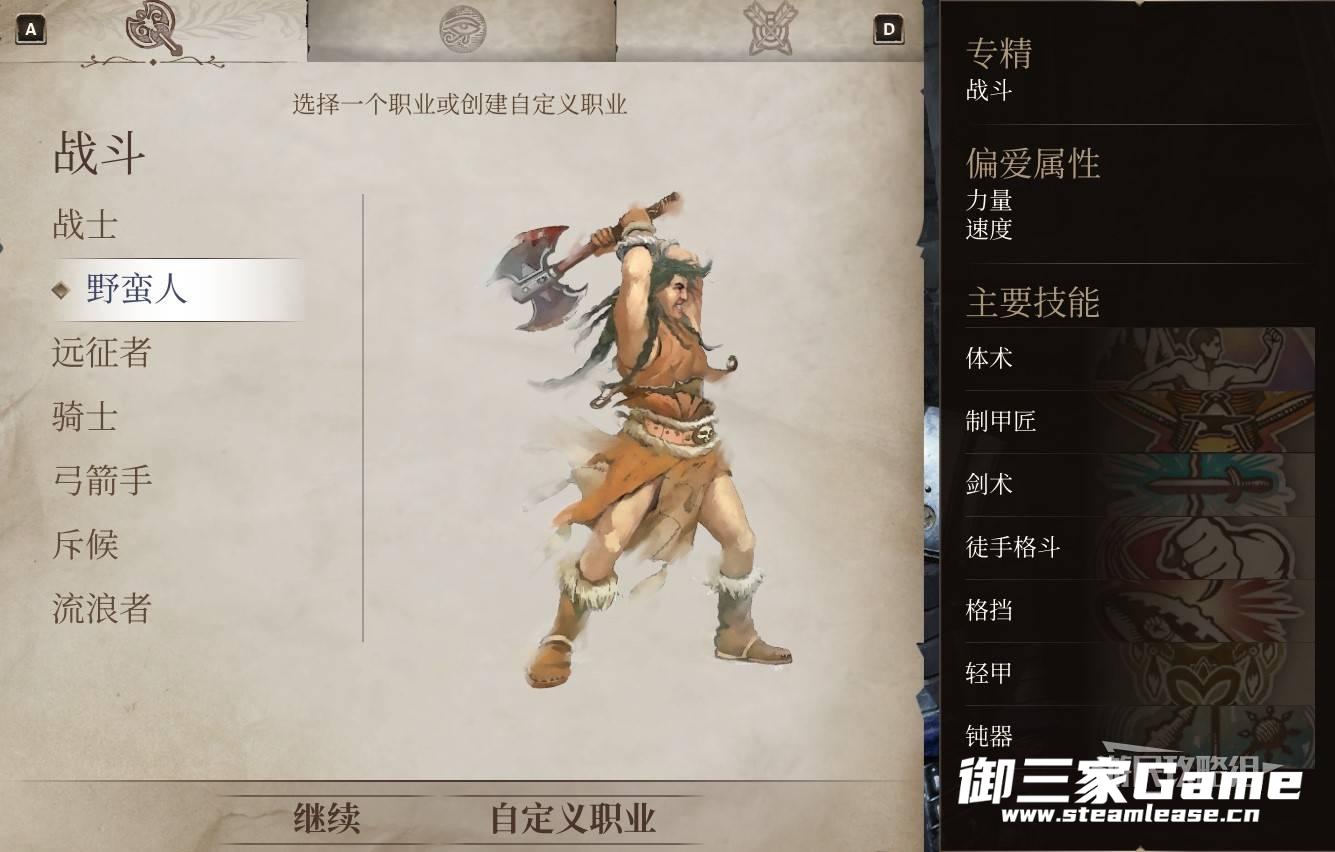Open the 自定义职业 custom class button
This screenshot has width=1335, height=852.
coord(573,818)
